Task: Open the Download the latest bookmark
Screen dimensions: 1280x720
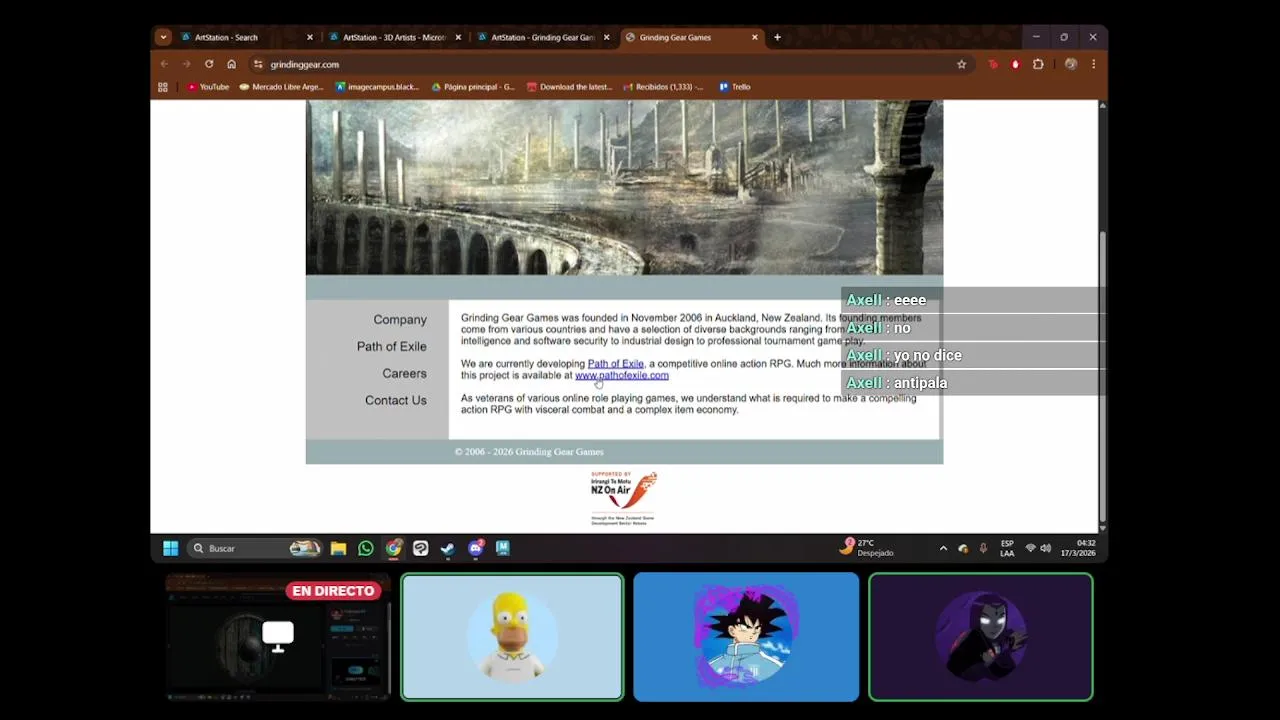Action: click(x=569, y=87)
